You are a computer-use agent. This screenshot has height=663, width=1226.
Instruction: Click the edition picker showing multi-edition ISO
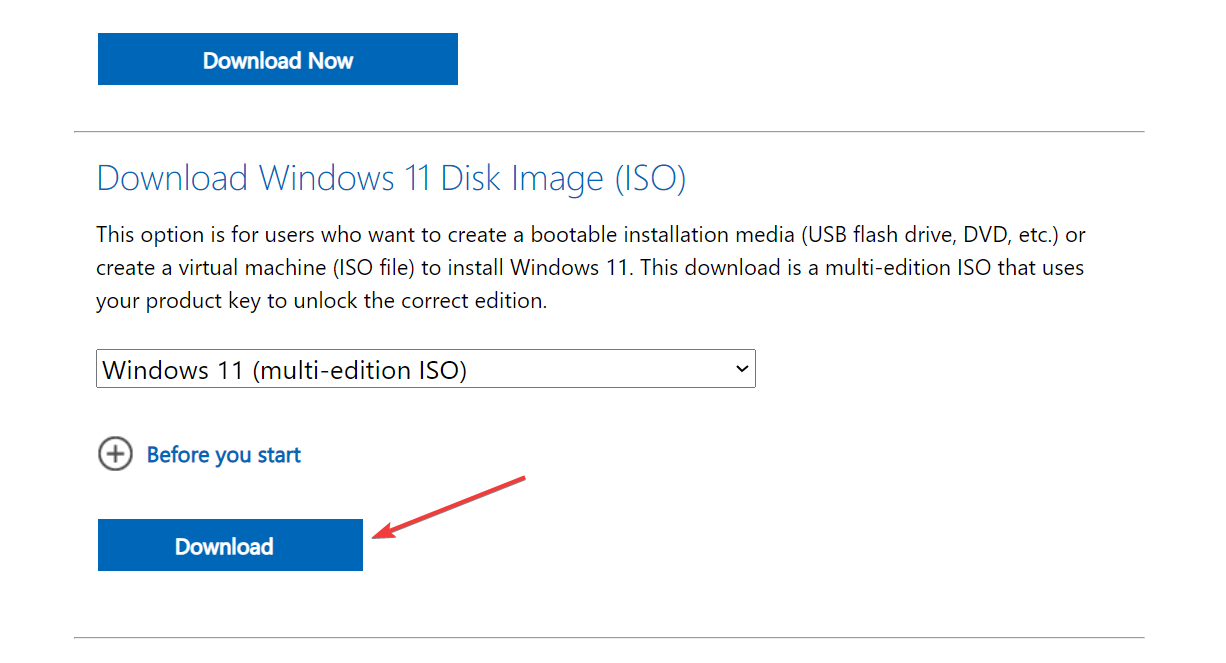click(x=425, y=369)
